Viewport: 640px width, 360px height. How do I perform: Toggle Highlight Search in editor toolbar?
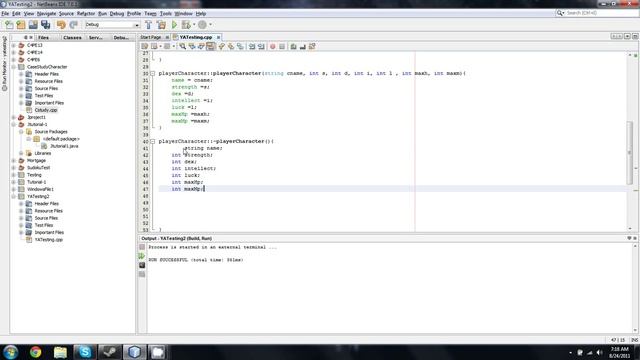(211, 47)
